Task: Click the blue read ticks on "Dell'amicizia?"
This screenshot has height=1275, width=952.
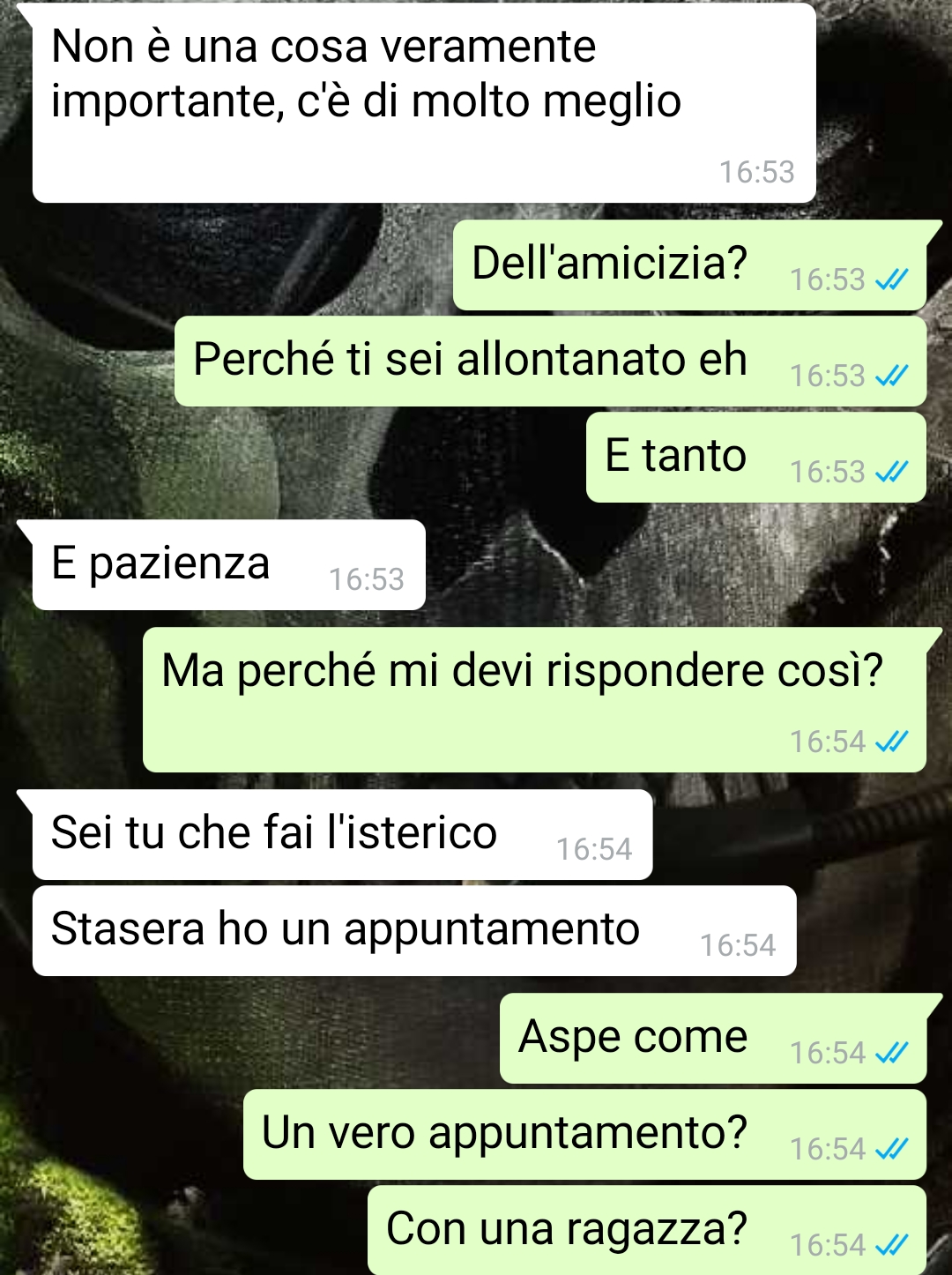Action: [891, 280]
